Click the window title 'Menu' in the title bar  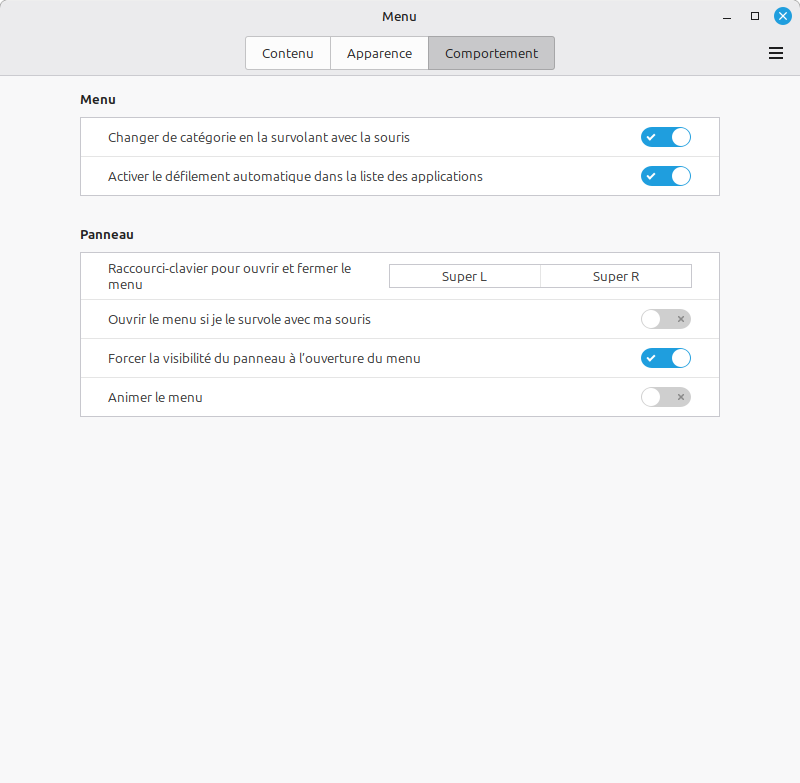399,16
